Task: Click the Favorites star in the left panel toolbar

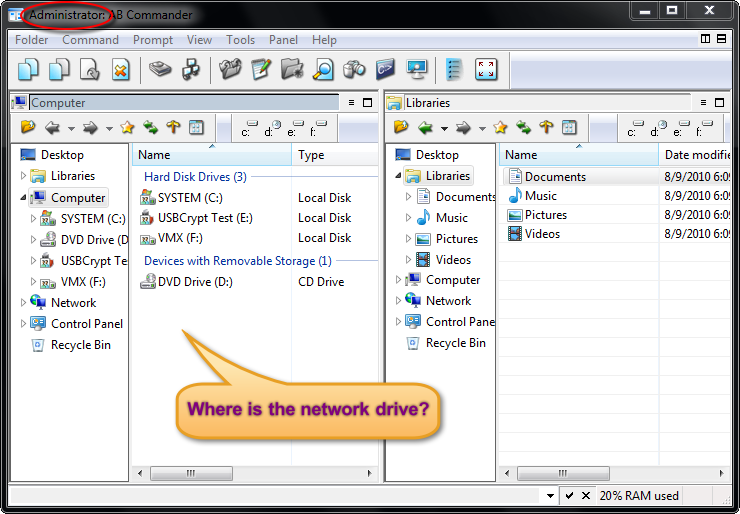Action: click(127, 127)
